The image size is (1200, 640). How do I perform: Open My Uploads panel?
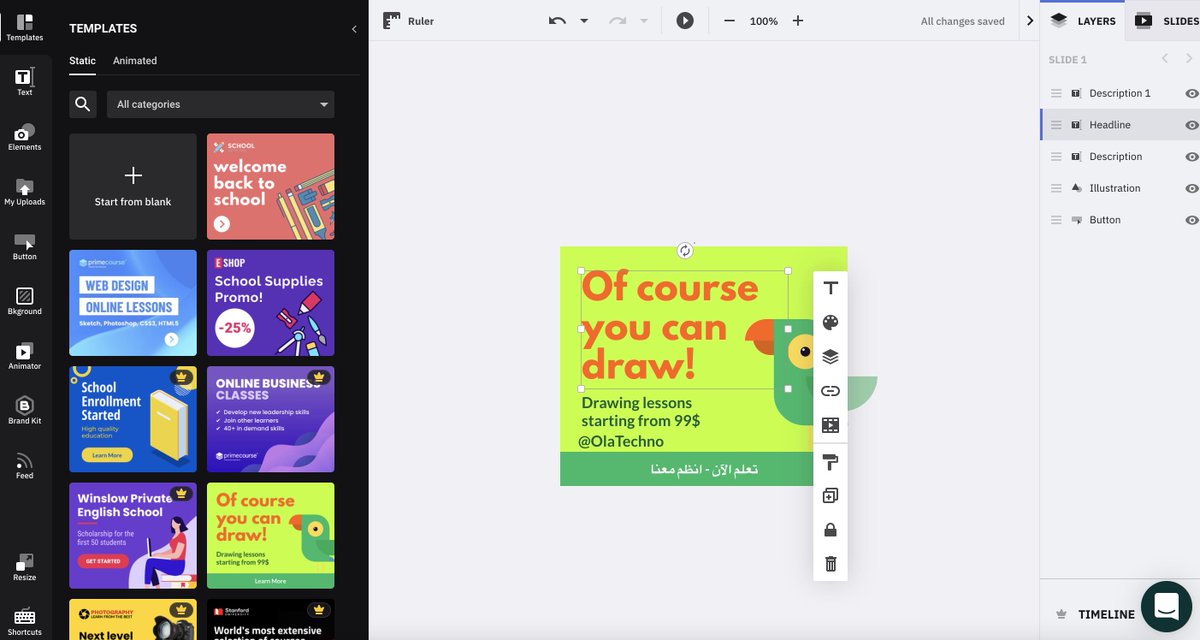[x=24, y=192]
